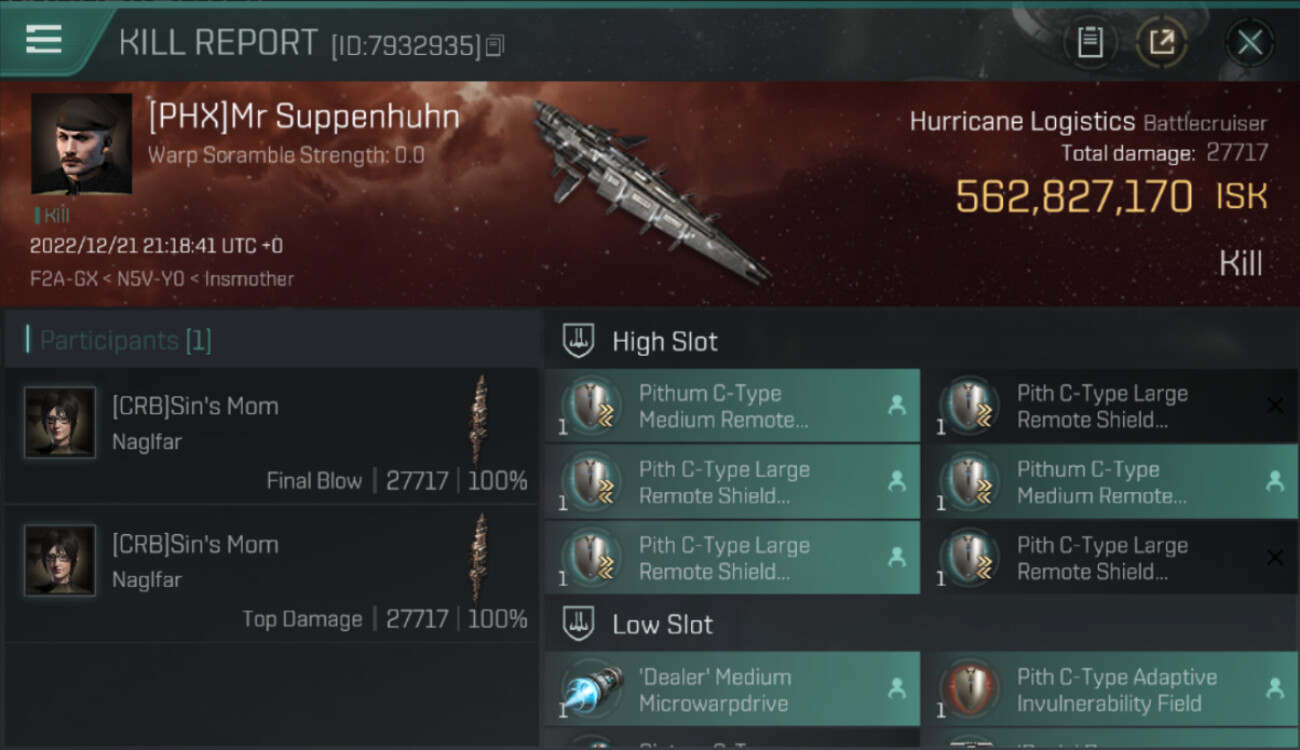Toggle the X mark on the last Pith C-Type Large module

coord(1275,557)
